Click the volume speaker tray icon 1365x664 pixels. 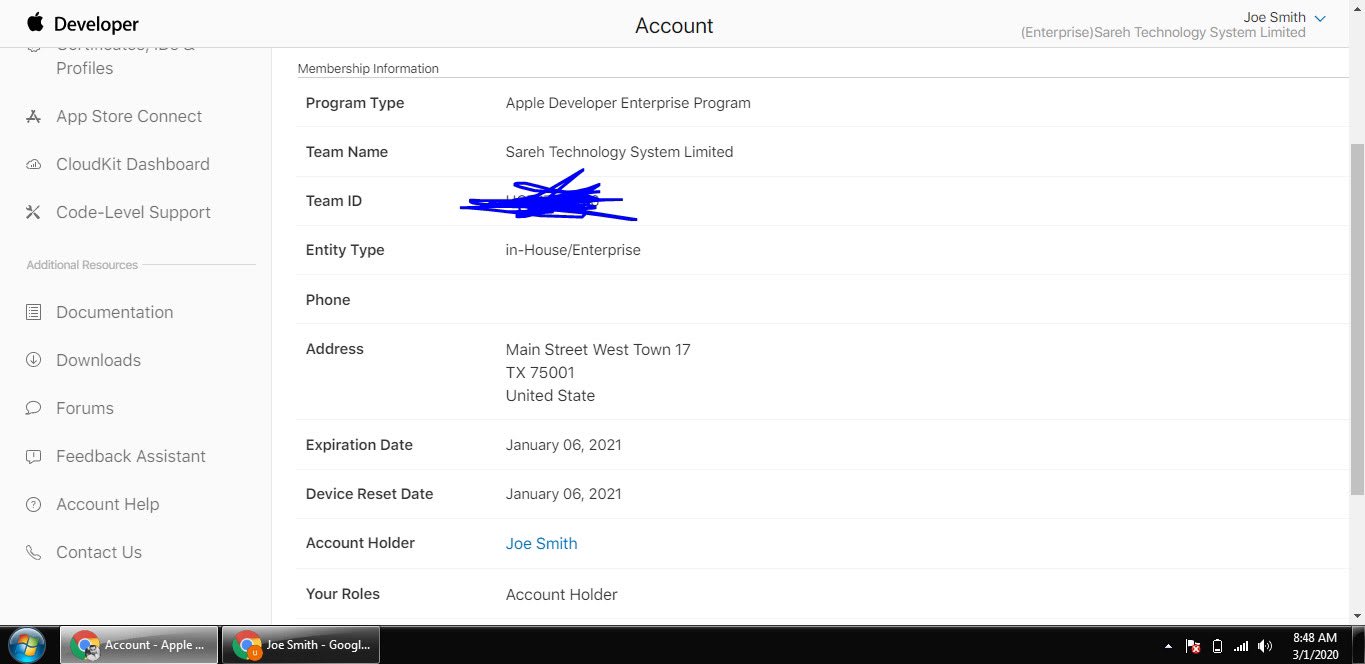[x=1265, y=646]
